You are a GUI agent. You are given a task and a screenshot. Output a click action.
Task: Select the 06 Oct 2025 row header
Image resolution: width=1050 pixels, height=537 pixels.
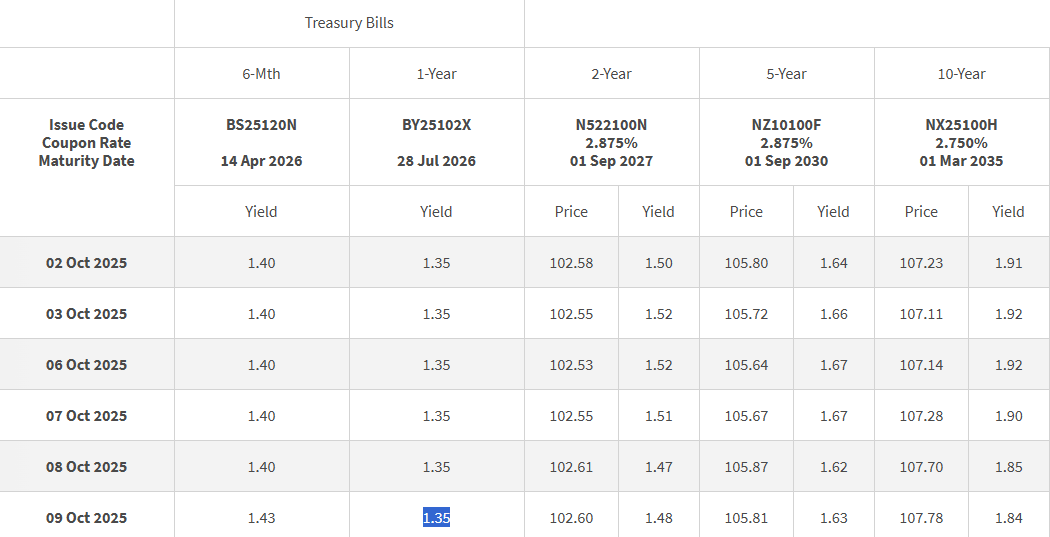pyautogui.click(x=87, y=365)
